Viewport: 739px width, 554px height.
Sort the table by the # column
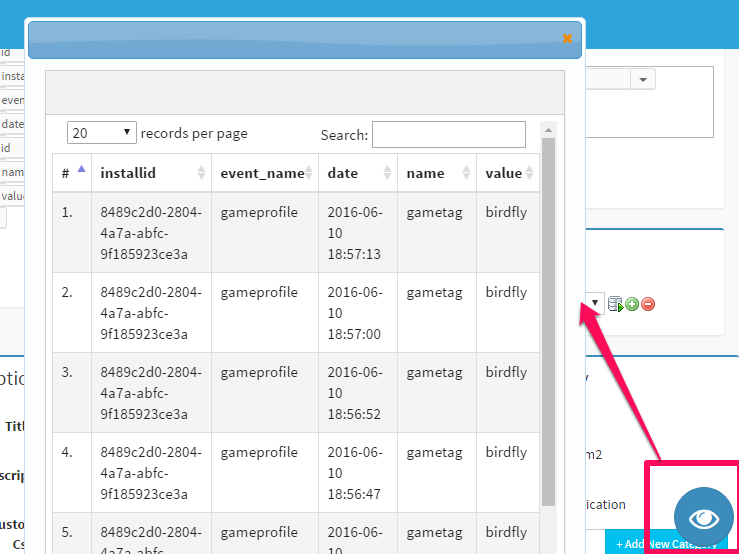[x=72, y=173]
